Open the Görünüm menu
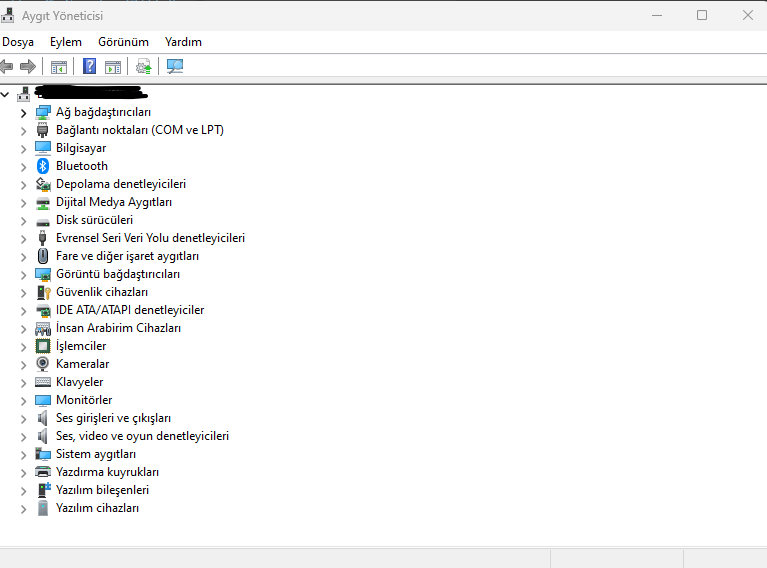 pyautogui.click(x=123, y=42)
